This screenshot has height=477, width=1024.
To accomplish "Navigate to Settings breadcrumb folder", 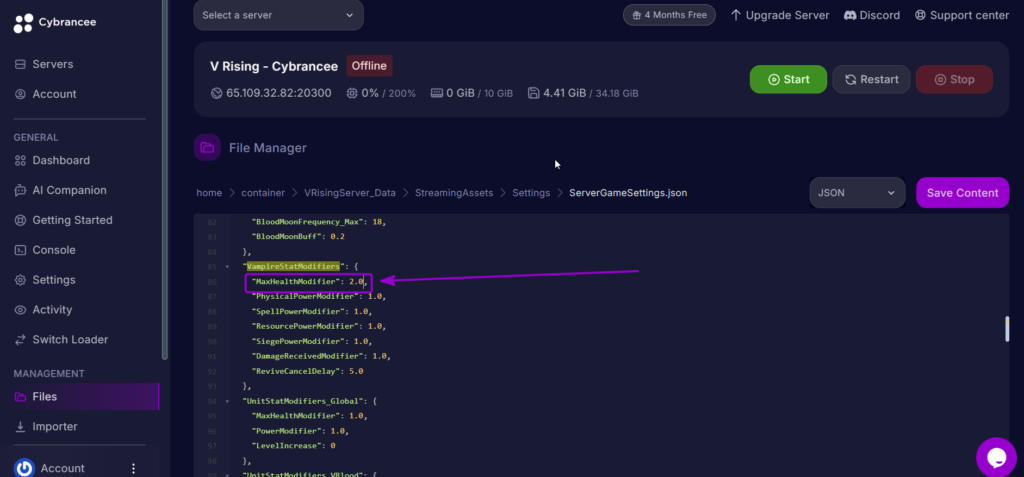I will [x=531, y=193].
